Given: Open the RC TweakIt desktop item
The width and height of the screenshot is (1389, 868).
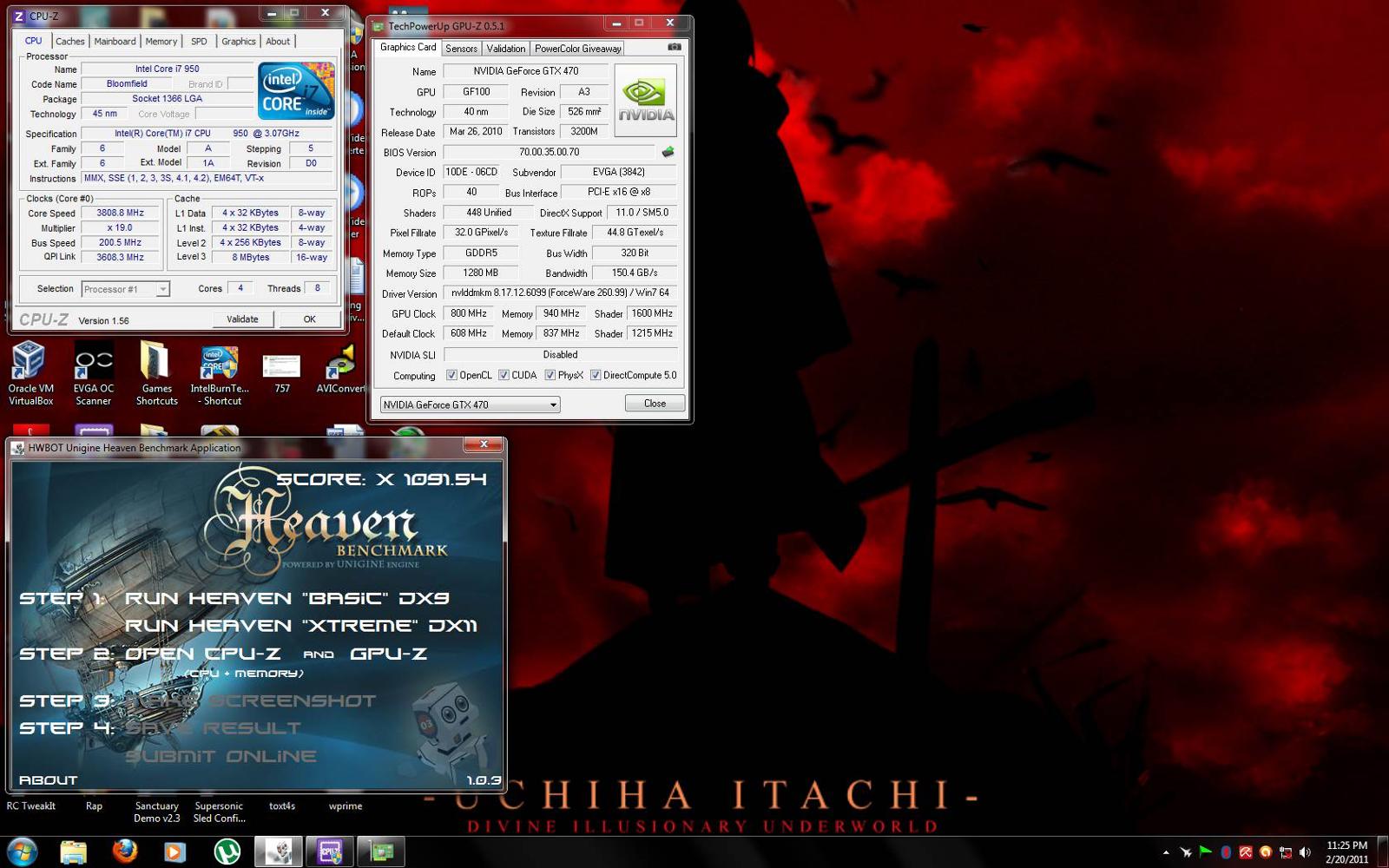Looking at the screenshot, I should click(x=31, y=806).
